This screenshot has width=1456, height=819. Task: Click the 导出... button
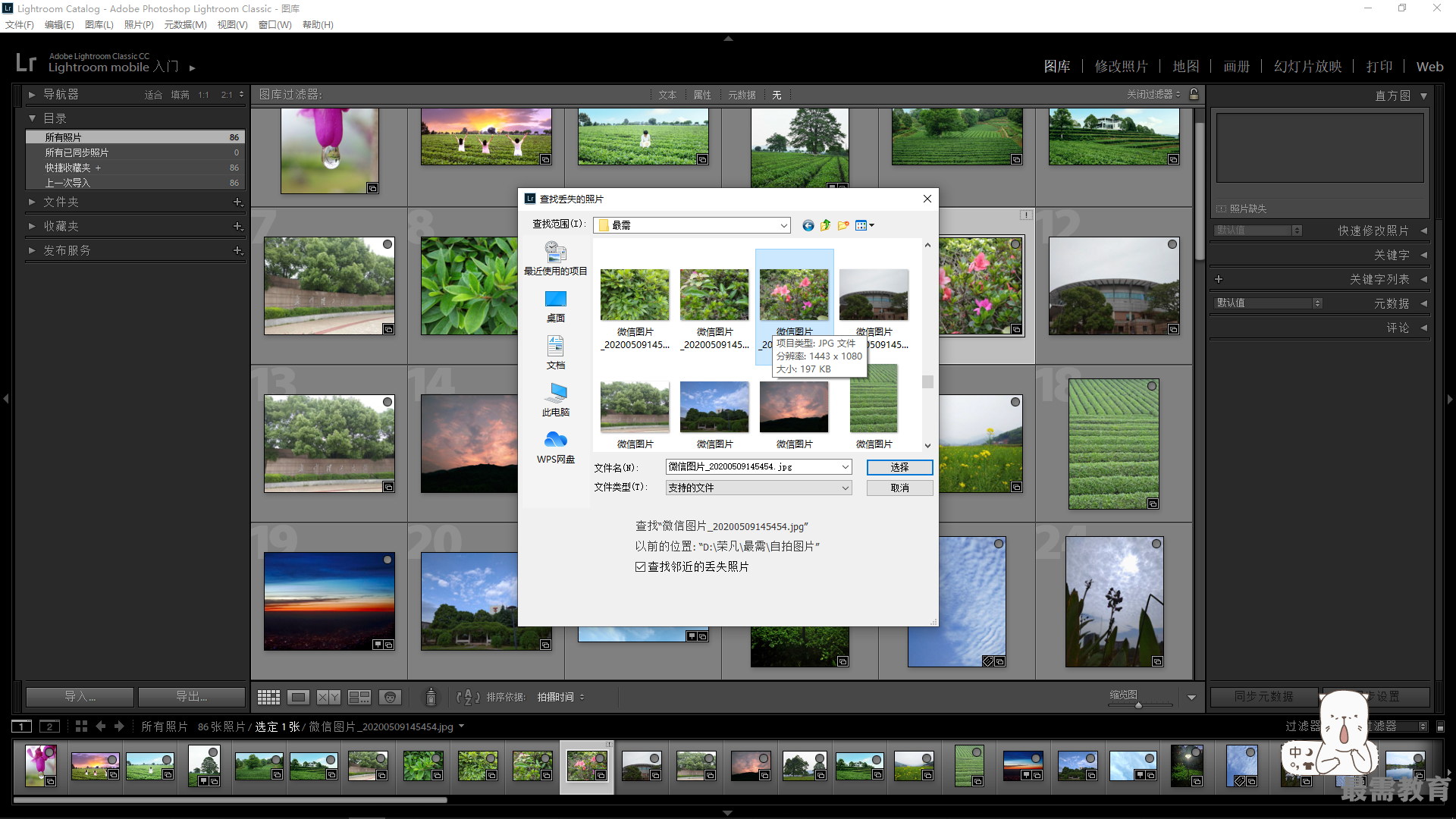(x=192, y=696)
